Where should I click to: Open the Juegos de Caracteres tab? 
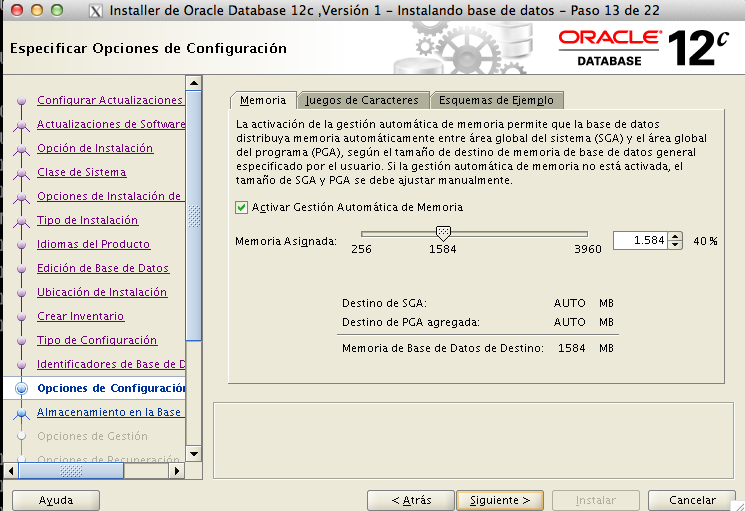362,100
